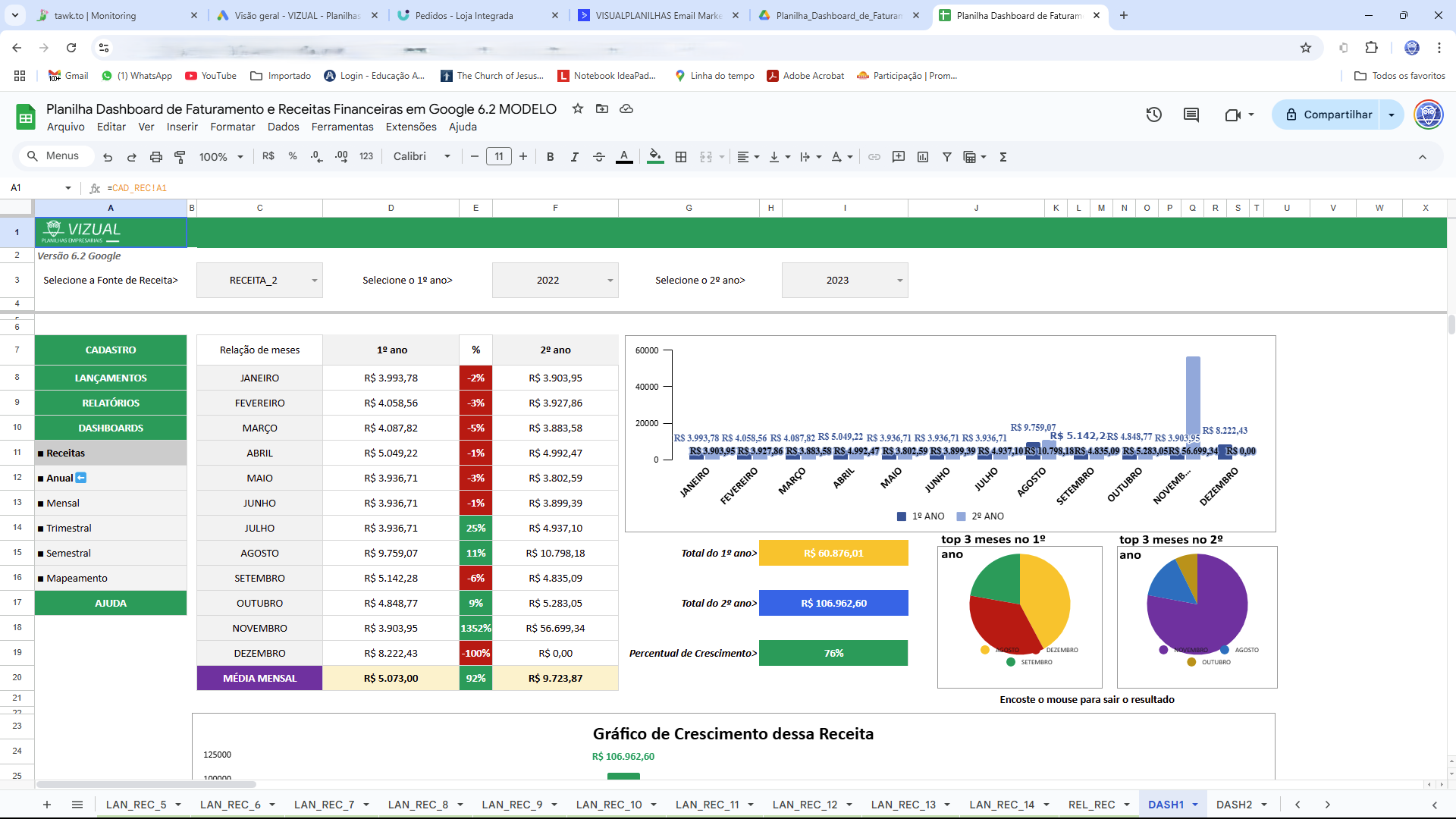Image resolution: width=1456 pixels, height=819 pixels.
Task: Open the Extensões menu
Action: [410, 127]
